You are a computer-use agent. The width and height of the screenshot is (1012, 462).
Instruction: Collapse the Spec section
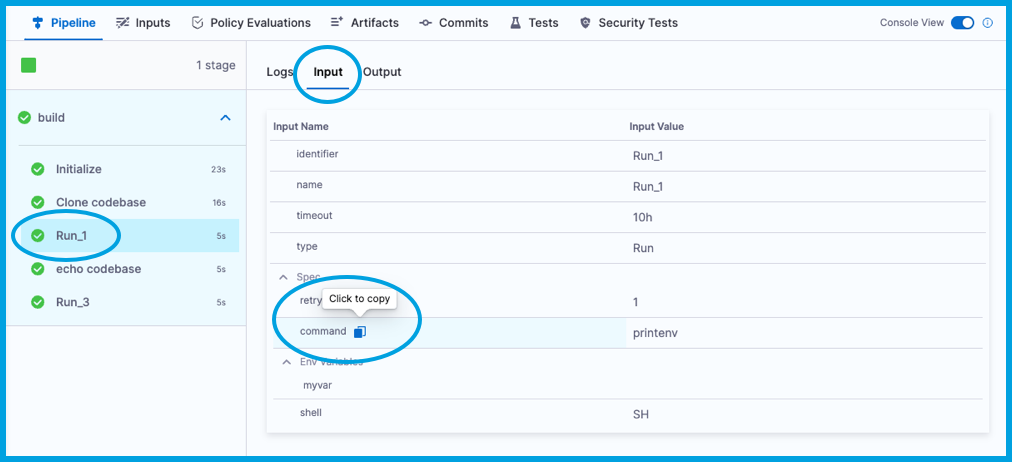tap(283, 277)
